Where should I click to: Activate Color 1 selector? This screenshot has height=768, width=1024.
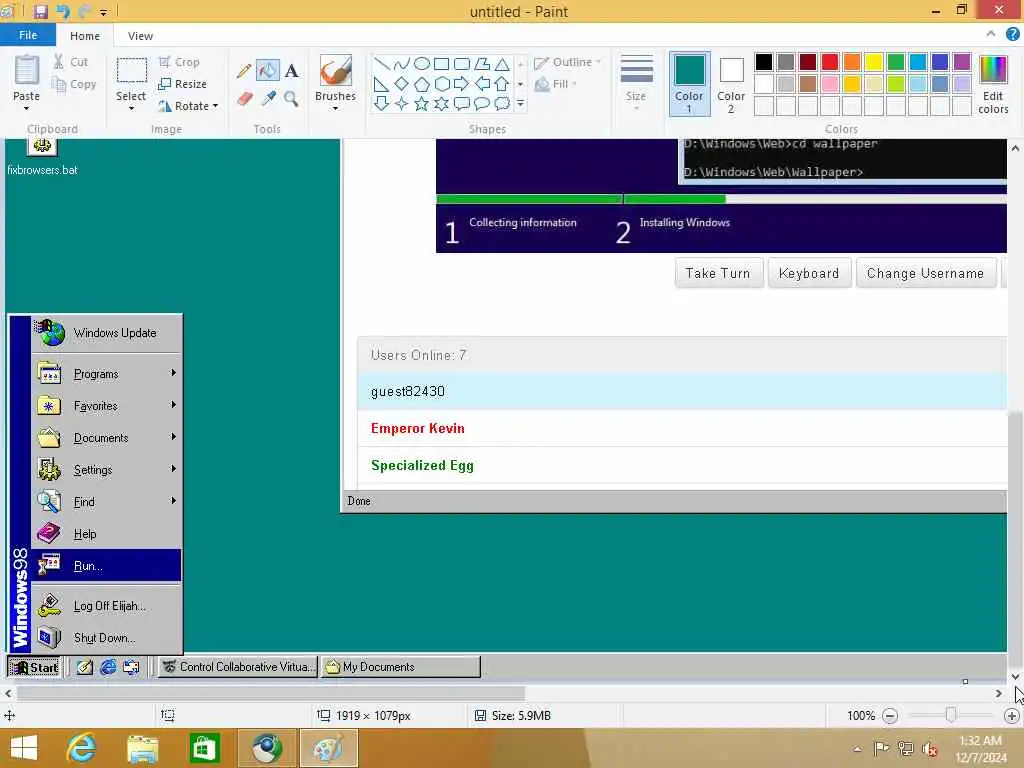689,84
